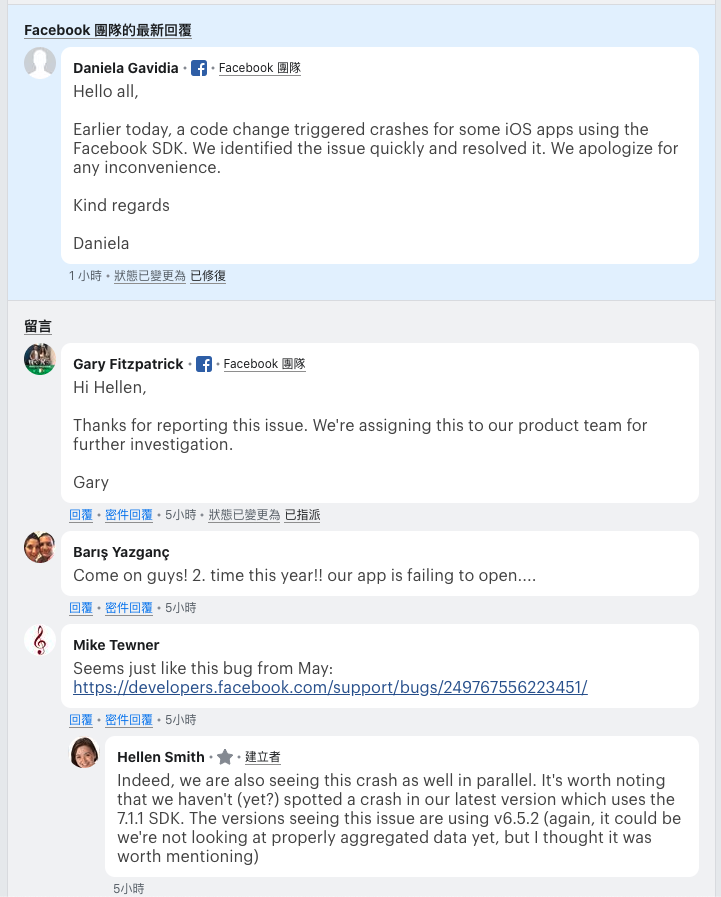Click Facebook logo beside Gary Fitzpatrick
This screenshot has width=721, height=897.
pos(204,364)
